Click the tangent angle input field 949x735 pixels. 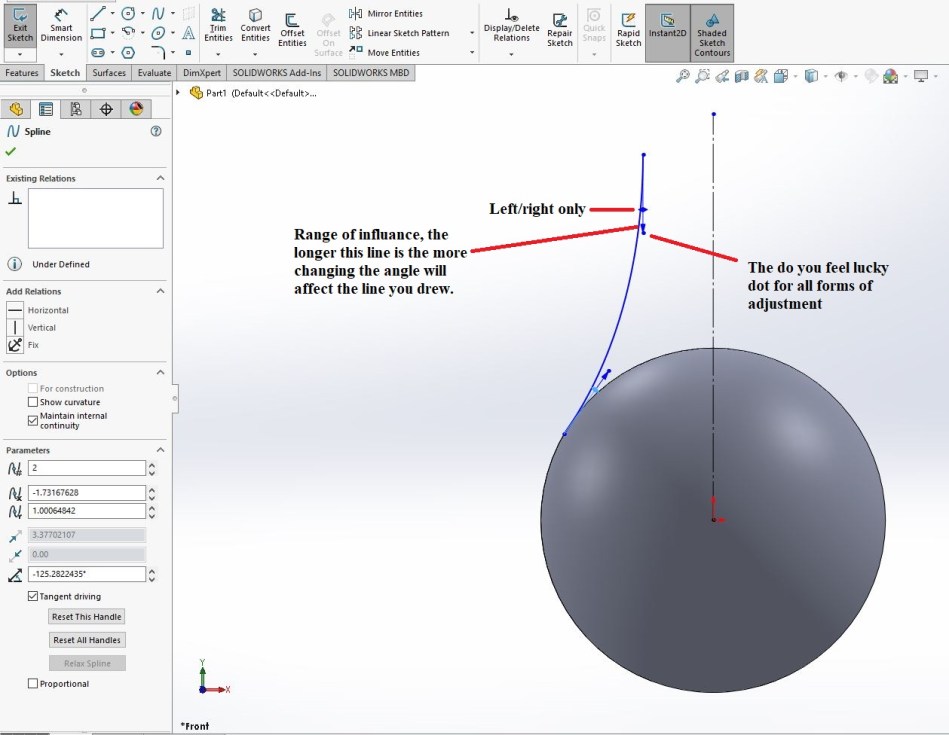point(86,574)
